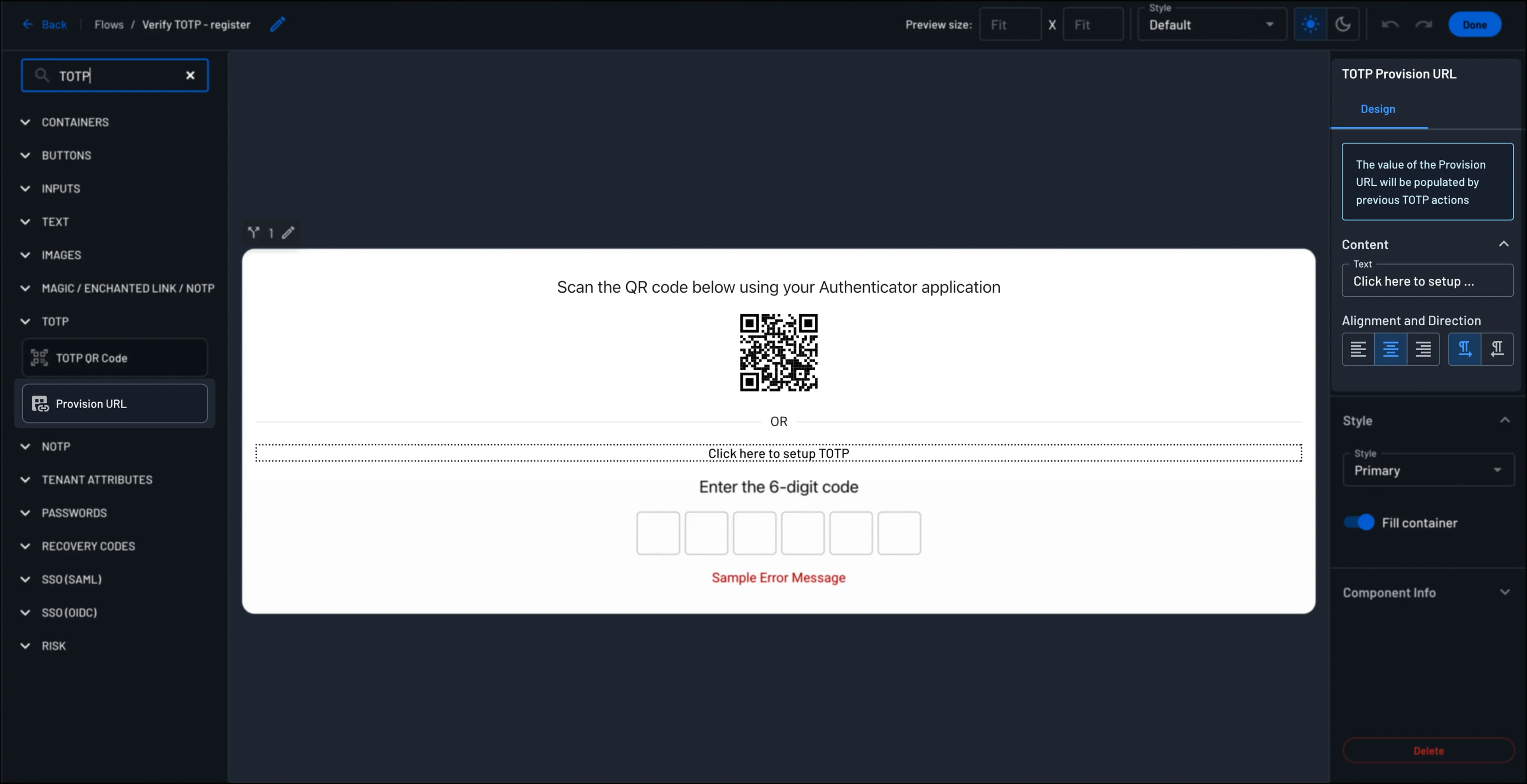Switch preview to dark mode moon icon
Viewport: 1527px width, 784px height.
1344,24
